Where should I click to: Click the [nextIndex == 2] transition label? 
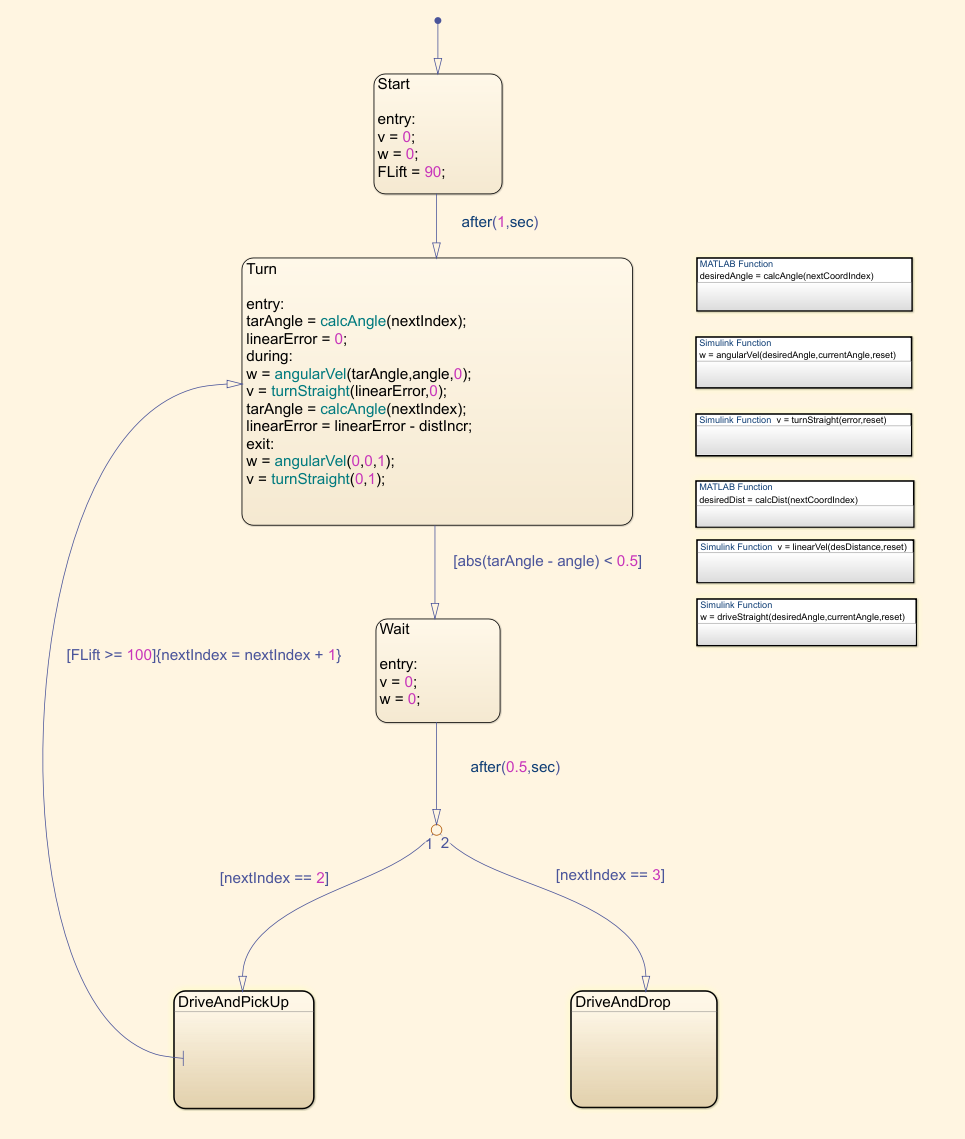[x=274, y=877]
